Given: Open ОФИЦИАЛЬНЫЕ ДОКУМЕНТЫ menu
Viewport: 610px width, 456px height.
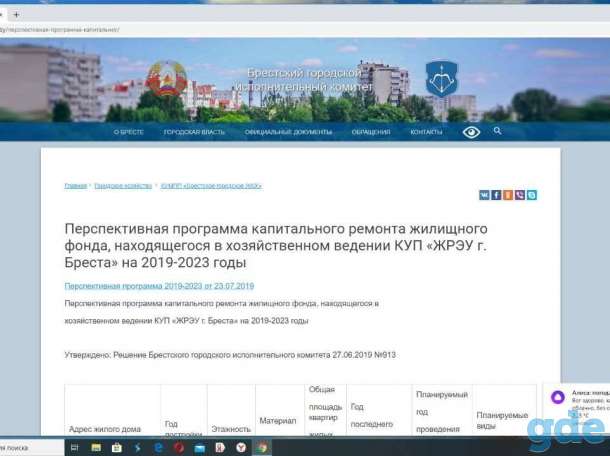Looking at the screenshot, I should [x=288, y=132].
